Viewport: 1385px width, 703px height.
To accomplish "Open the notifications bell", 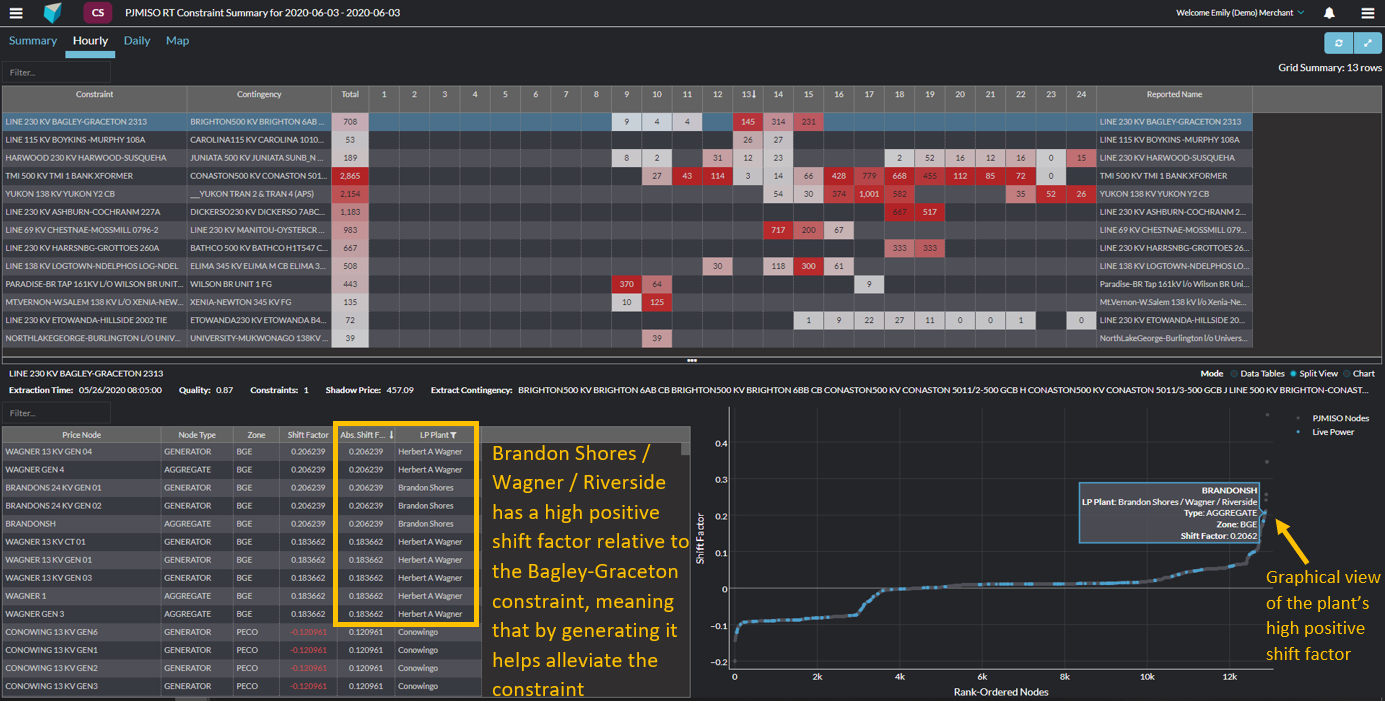I will [1329, 13].
